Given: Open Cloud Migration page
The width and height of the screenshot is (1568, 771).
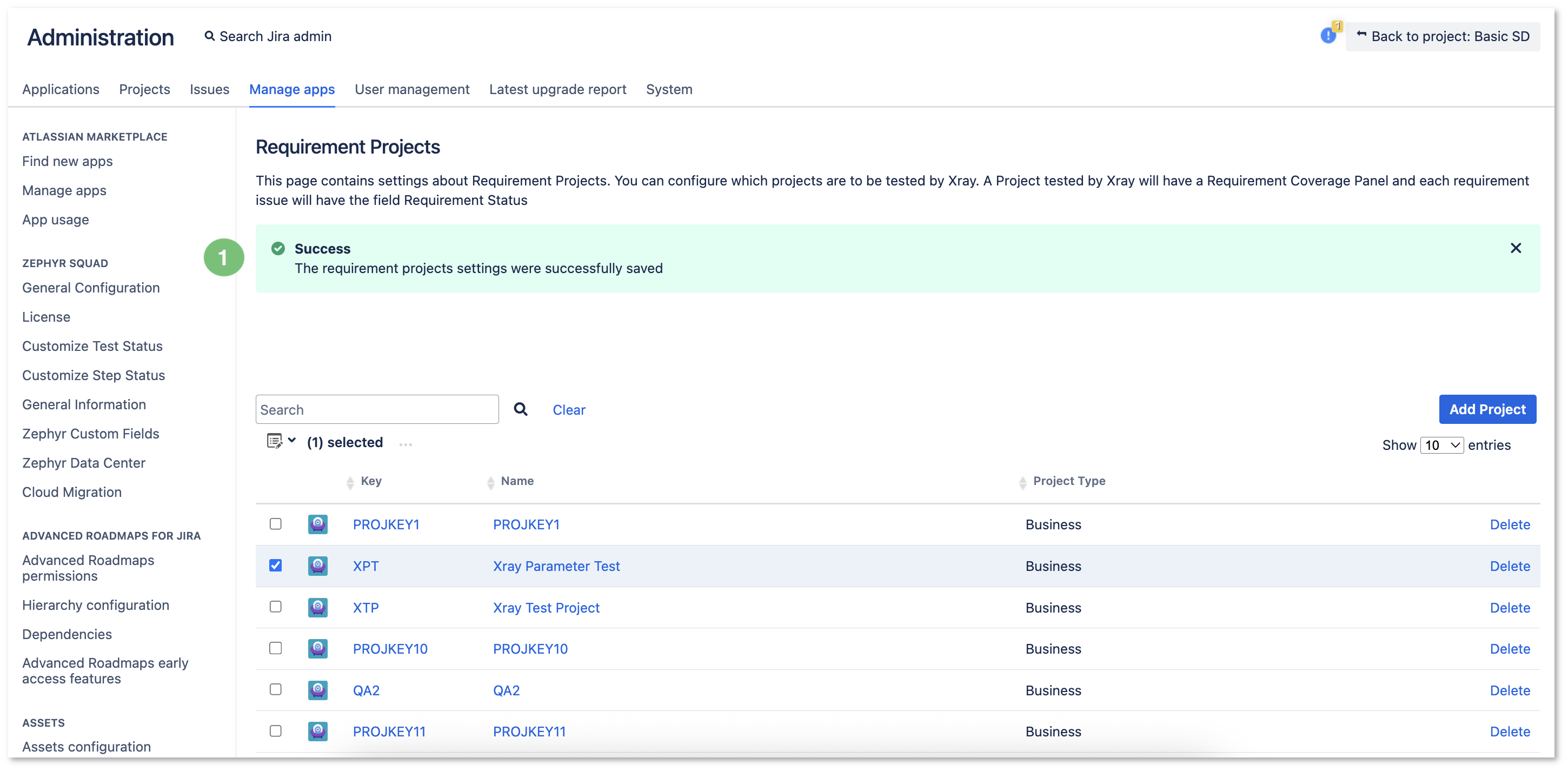Looking at the screenshot, I should pos(71,491).
